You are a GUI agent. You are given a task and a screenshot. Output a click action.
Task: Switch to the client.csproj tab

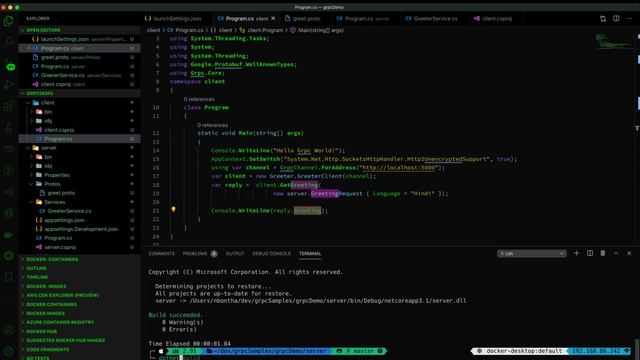point(493,18)
